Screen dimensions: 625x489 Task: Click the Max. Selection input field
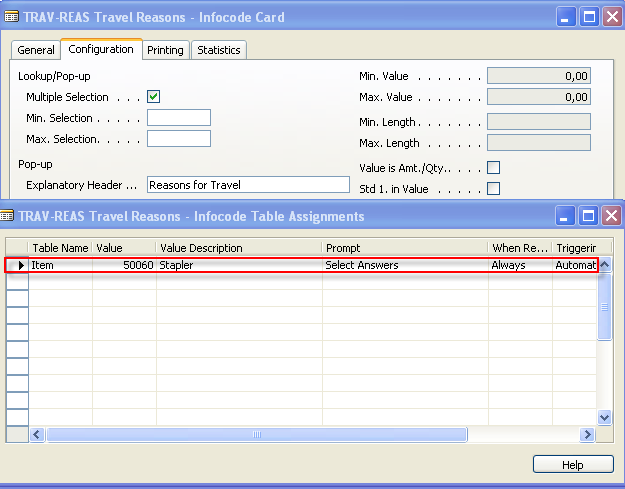point(179,139)
